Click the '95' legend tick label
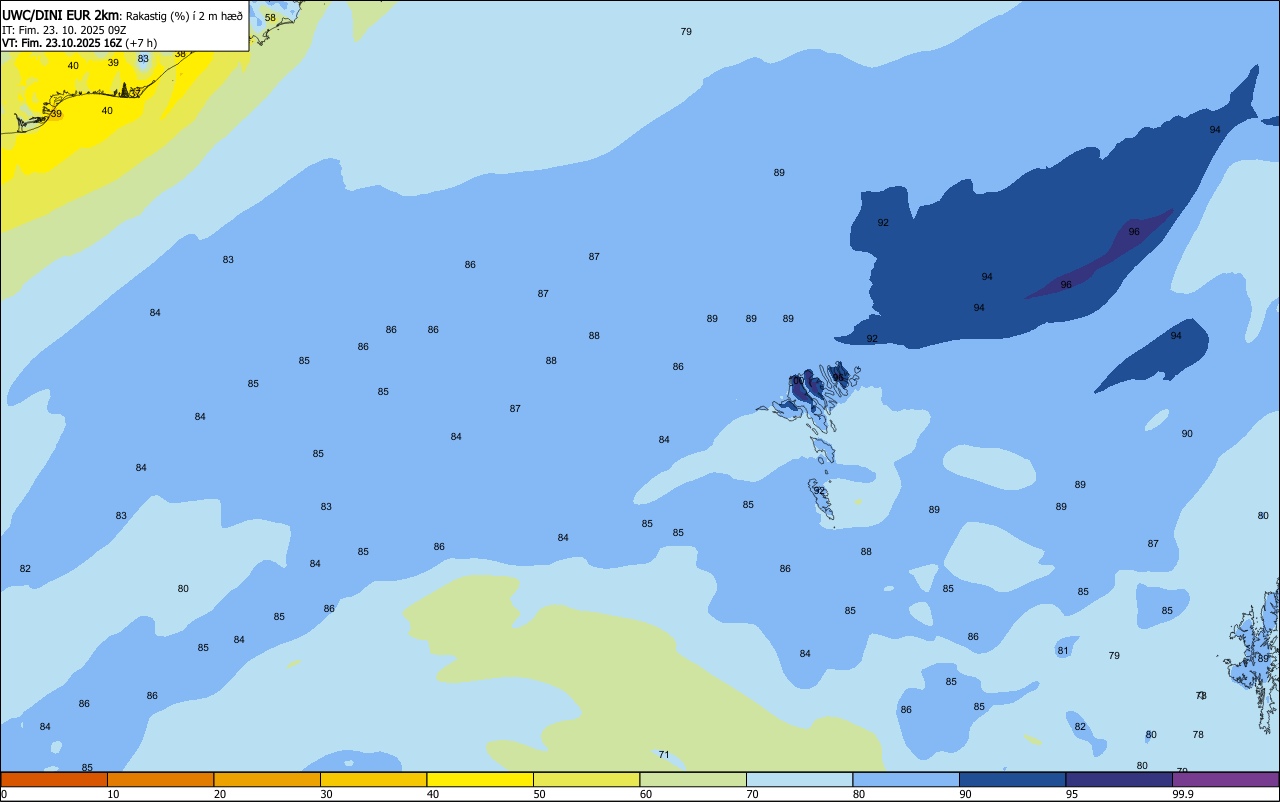Viewport: 1280px width, 802px height. point(1073,794)
